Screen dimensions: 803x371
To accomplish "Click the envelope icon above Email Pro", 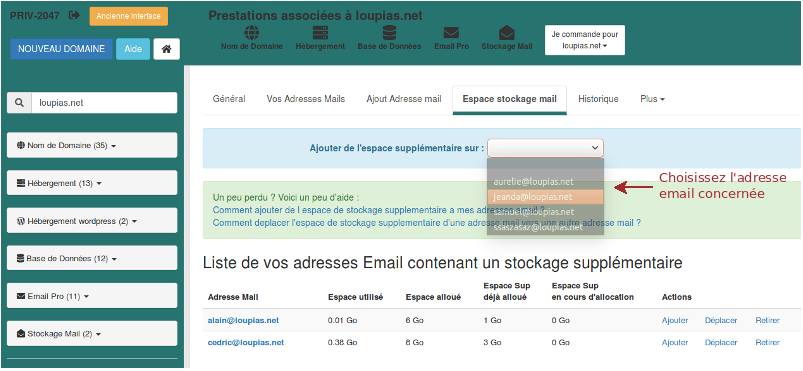I will [451, 33].
